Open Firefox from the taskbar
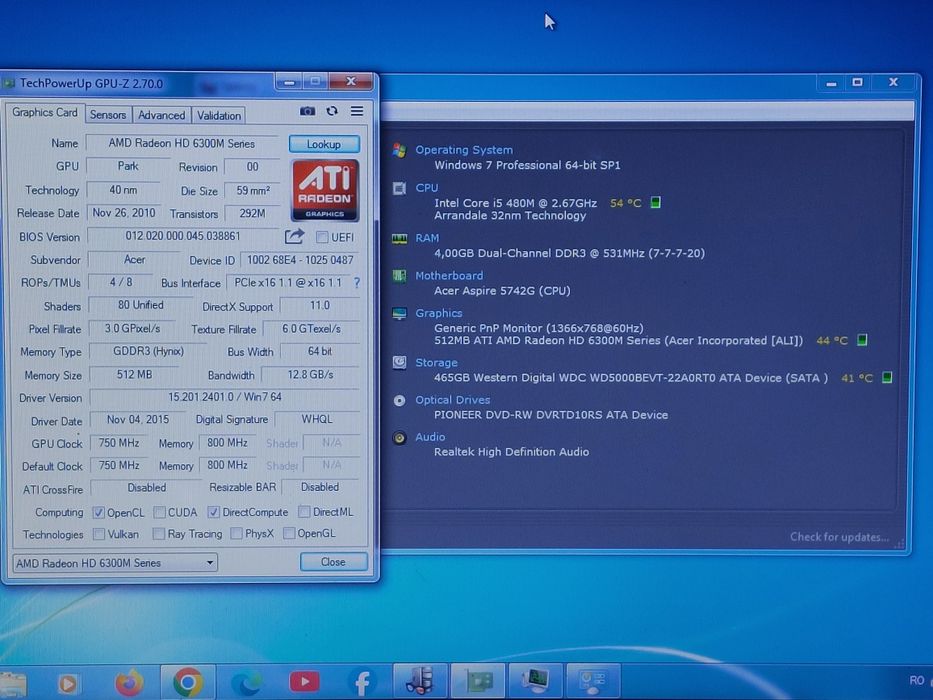 pyautogui.click(x=129, y=682)
